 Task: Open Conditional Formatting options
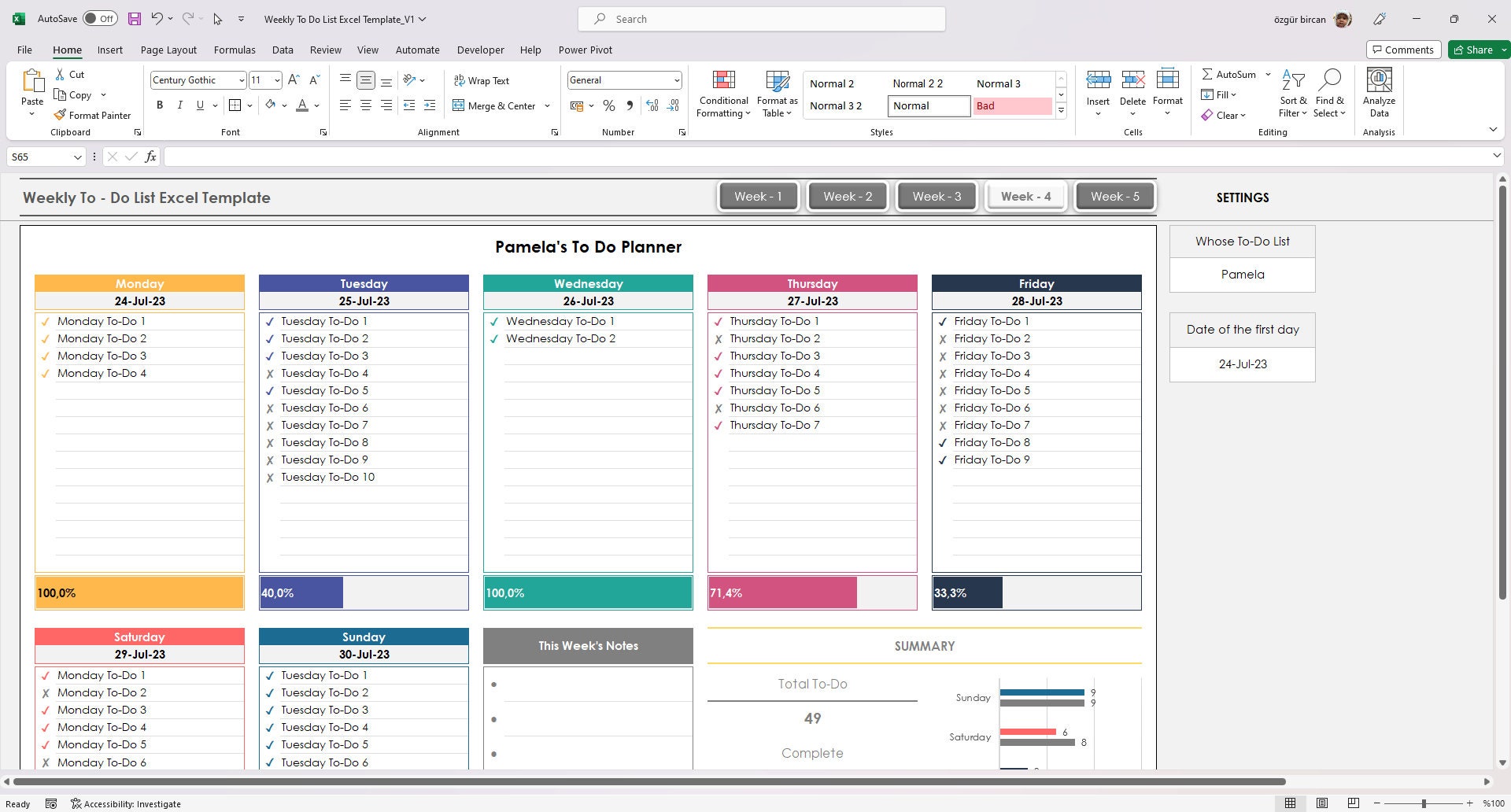pos(722,93)
